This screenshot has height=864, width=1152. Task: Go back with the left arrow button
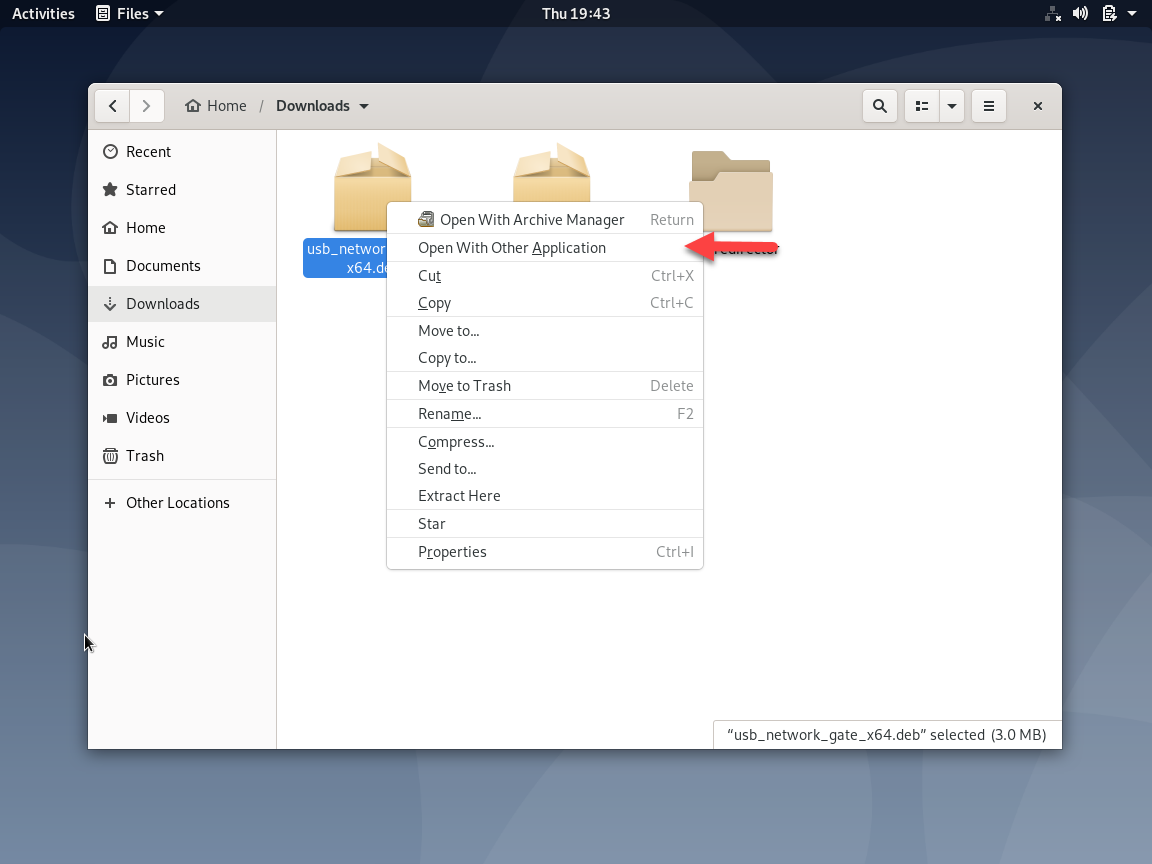click(113, 106)
